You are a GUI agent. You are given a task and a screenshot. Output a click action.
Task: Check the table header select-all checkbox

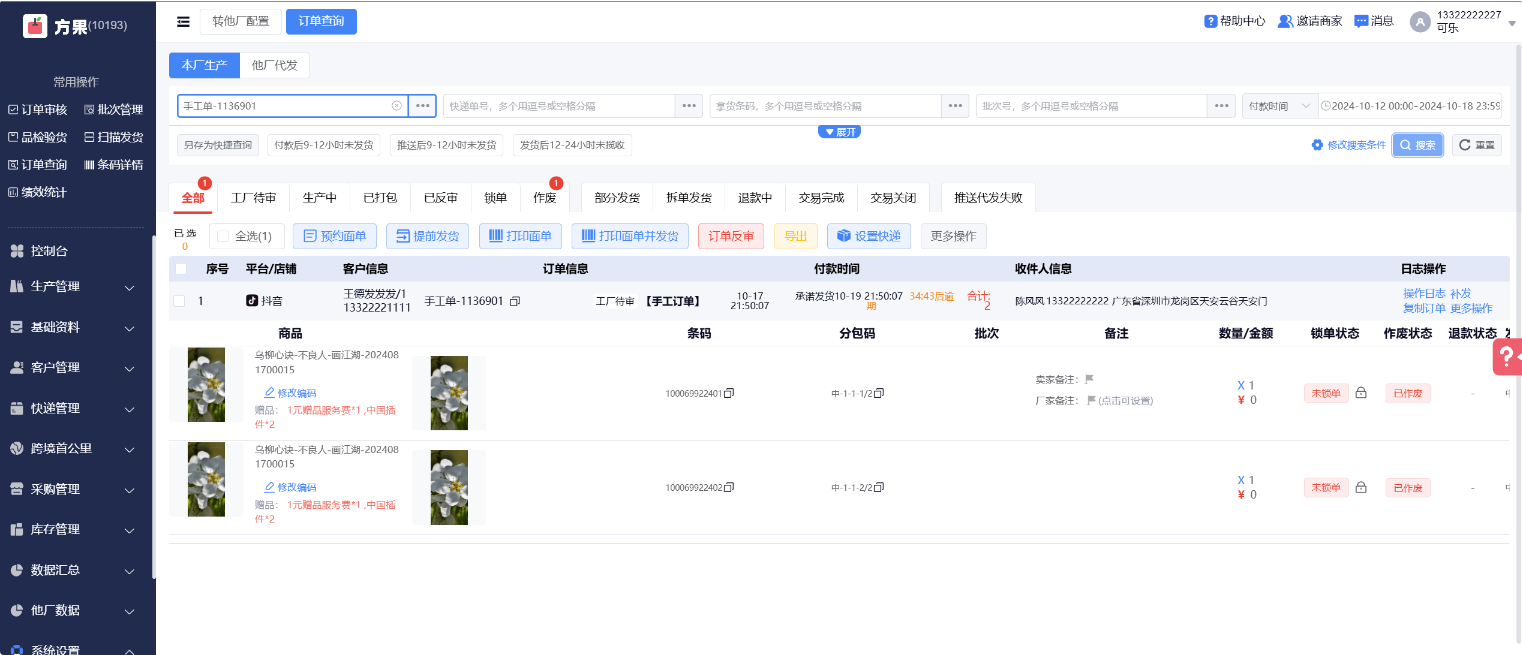point(181,269)
